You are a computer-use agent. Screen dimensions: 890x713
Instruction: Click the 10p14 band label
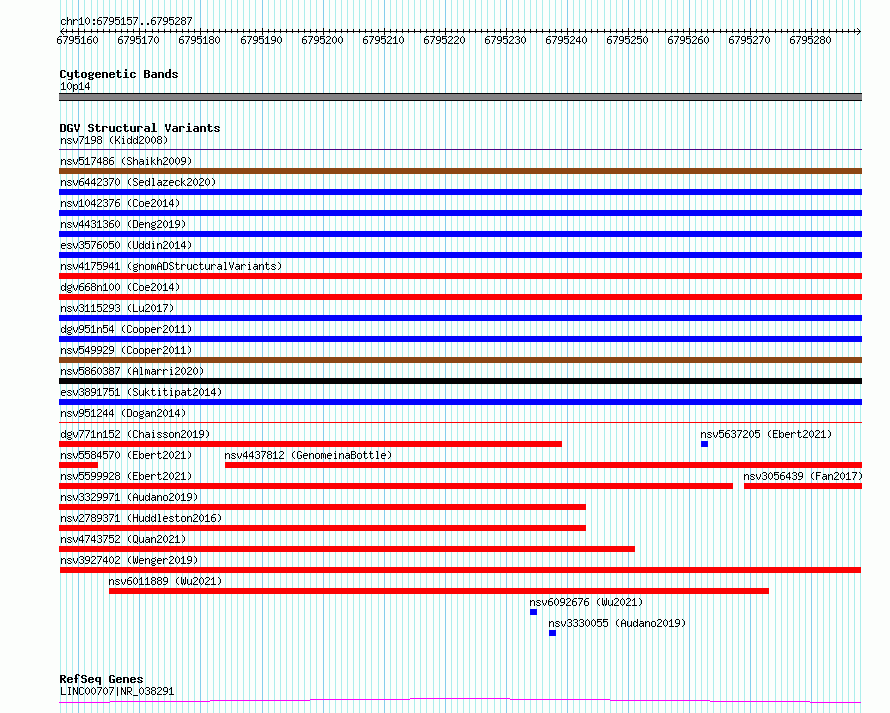(x=75, y=86)
